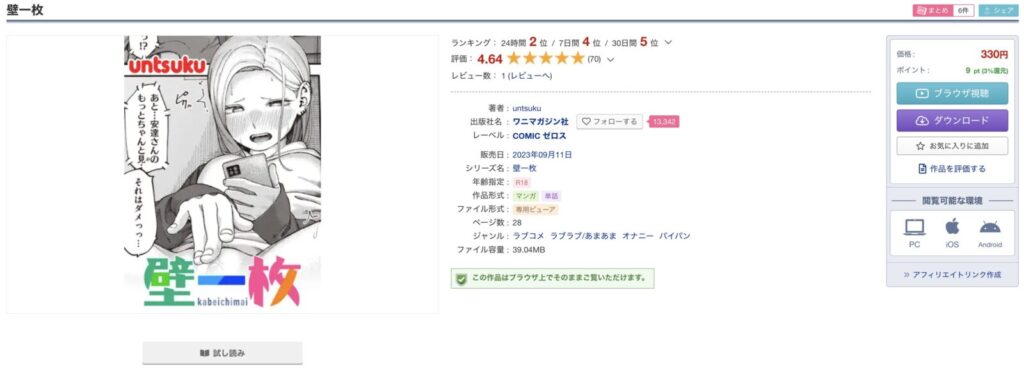The height and width of the screenshot is (374, 1024).
Task: Click the 試し読み preview button
Action: pyautogui.click(x=223, y=353)
